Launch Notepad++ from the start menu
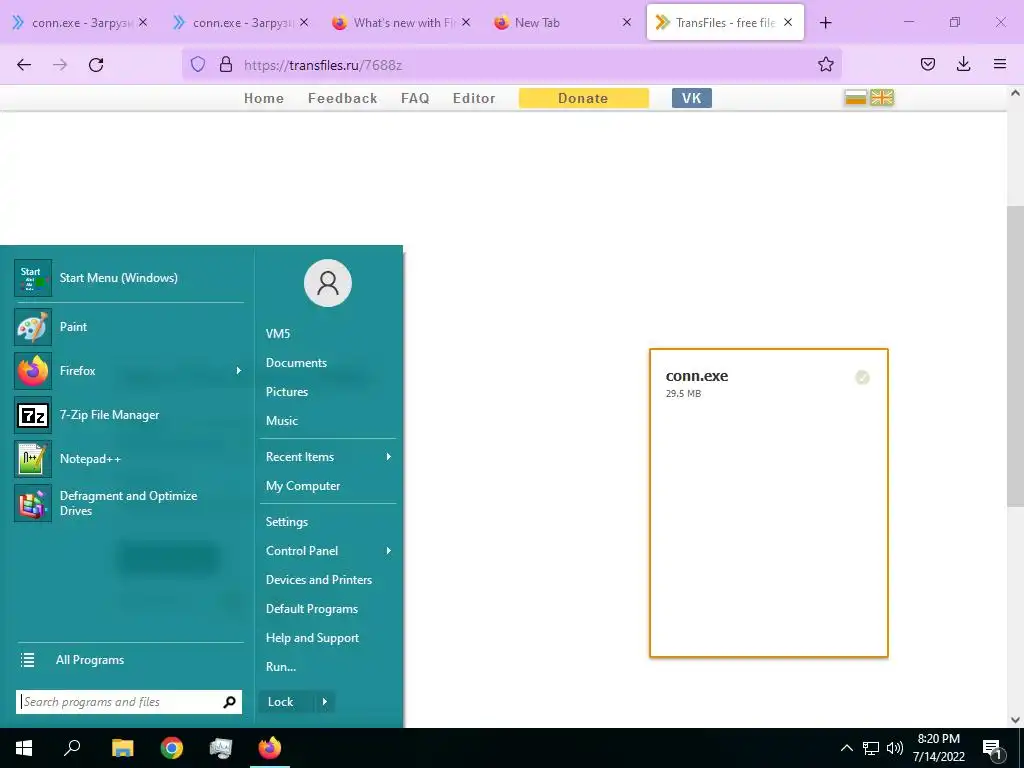Screen dimensions: 1024x768 [129, 458]
